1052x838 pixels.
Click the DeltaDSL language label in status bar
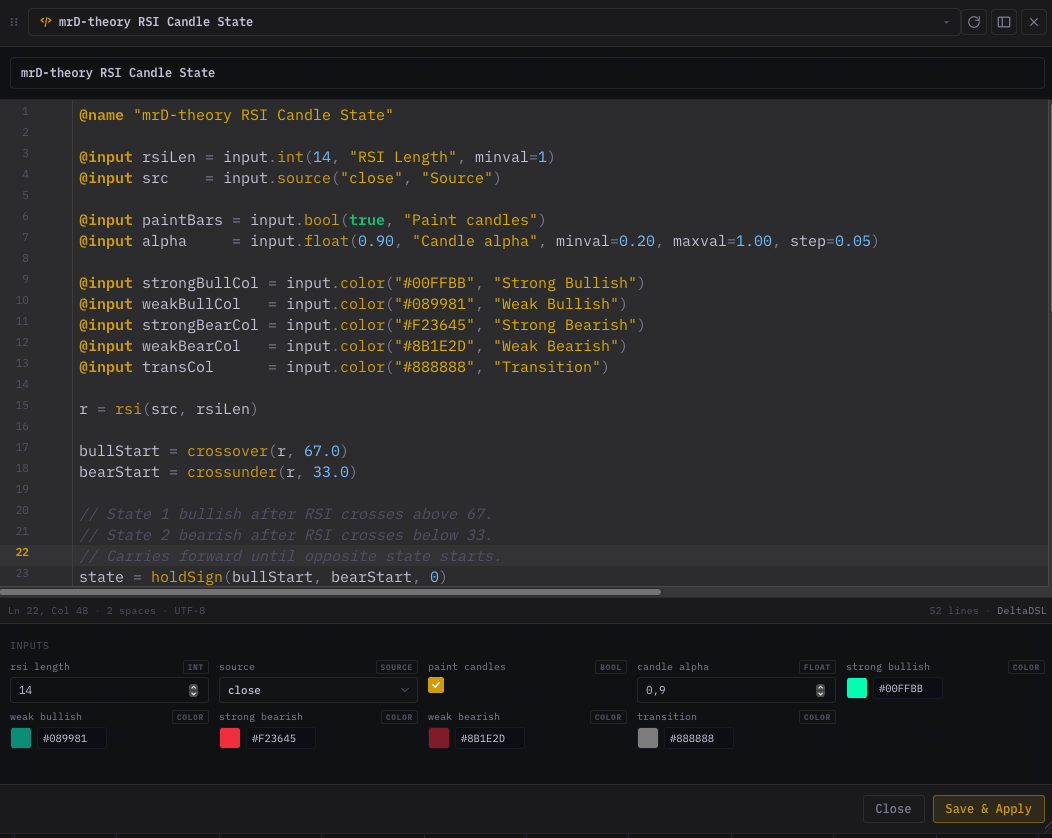tap(1021, 611)
